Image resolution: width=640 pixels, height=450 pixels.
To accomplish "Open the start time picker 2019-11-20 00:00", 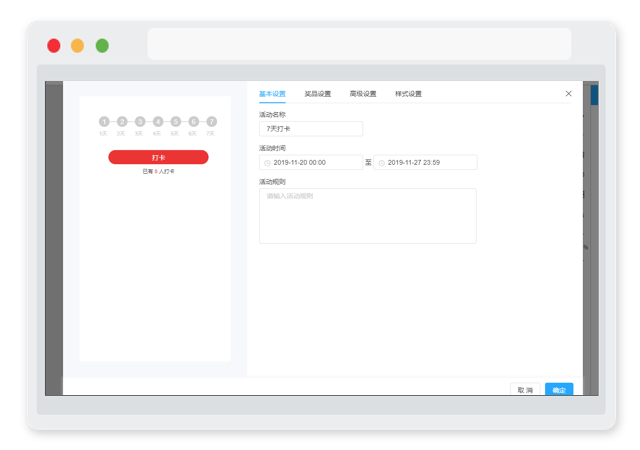I will (x=311, y=162).
